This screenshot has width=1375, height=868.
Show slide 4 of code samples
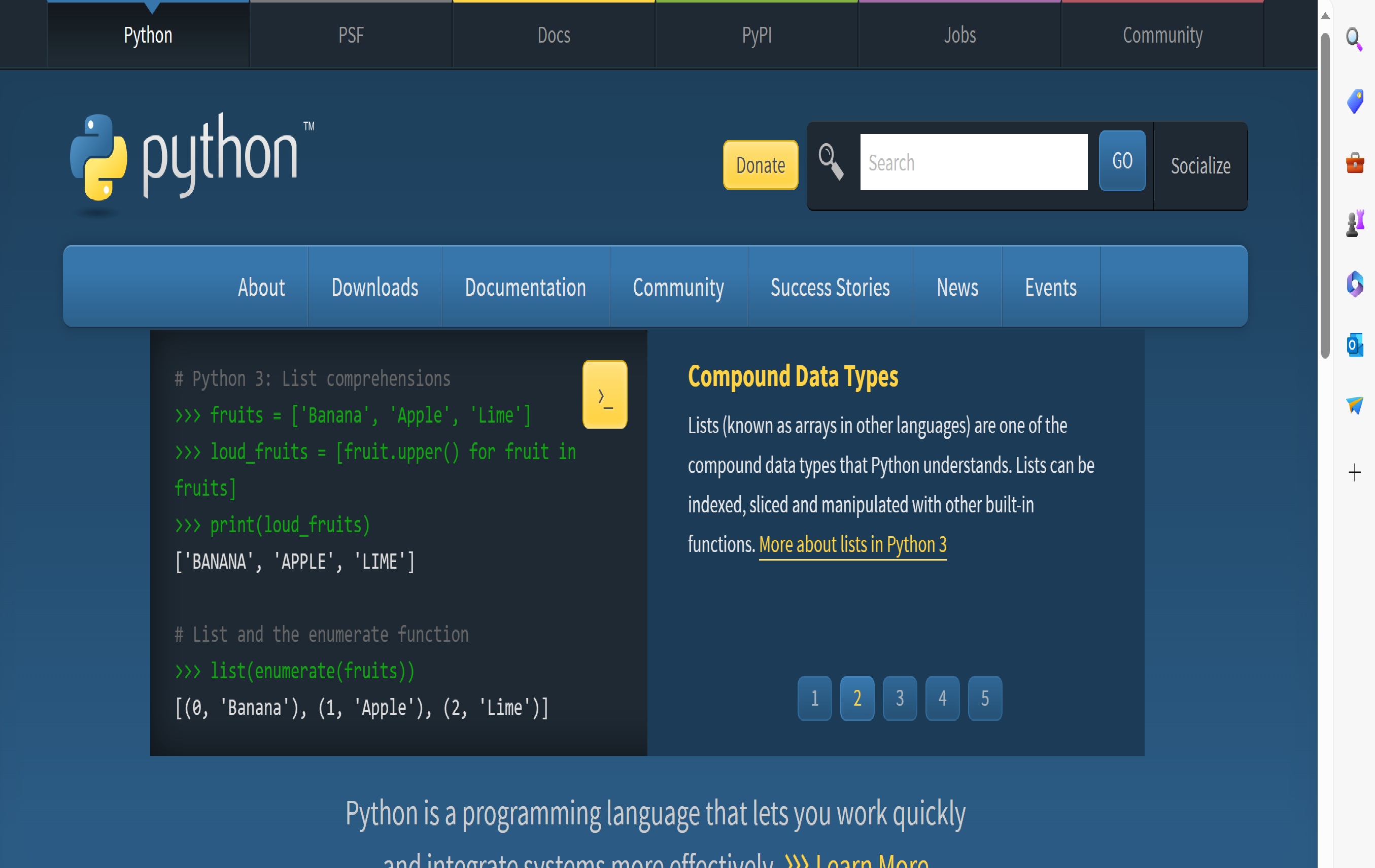pyautogui.click(x=942, y=698)
